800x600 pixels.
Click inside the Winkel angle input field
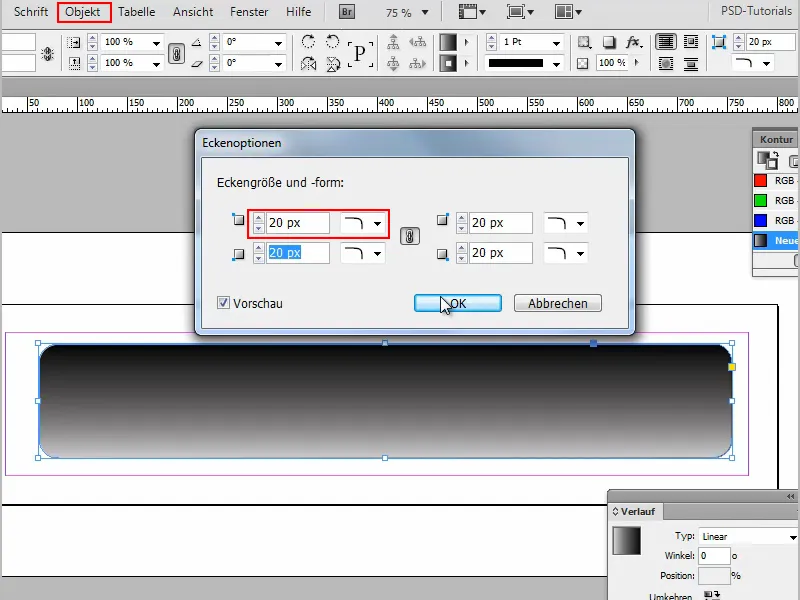[x=714, y=555]
